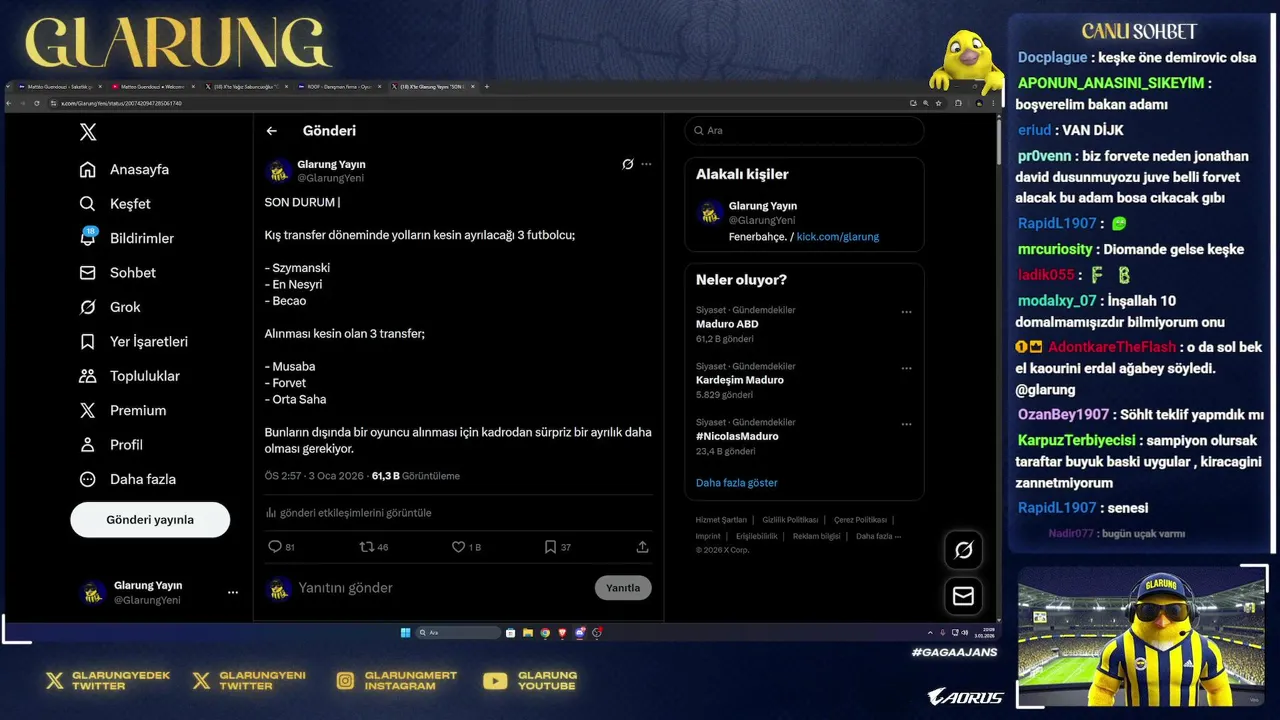Click the post author's avatar
This screenshot has width=1280, height=720.
[x=278, y=171]
